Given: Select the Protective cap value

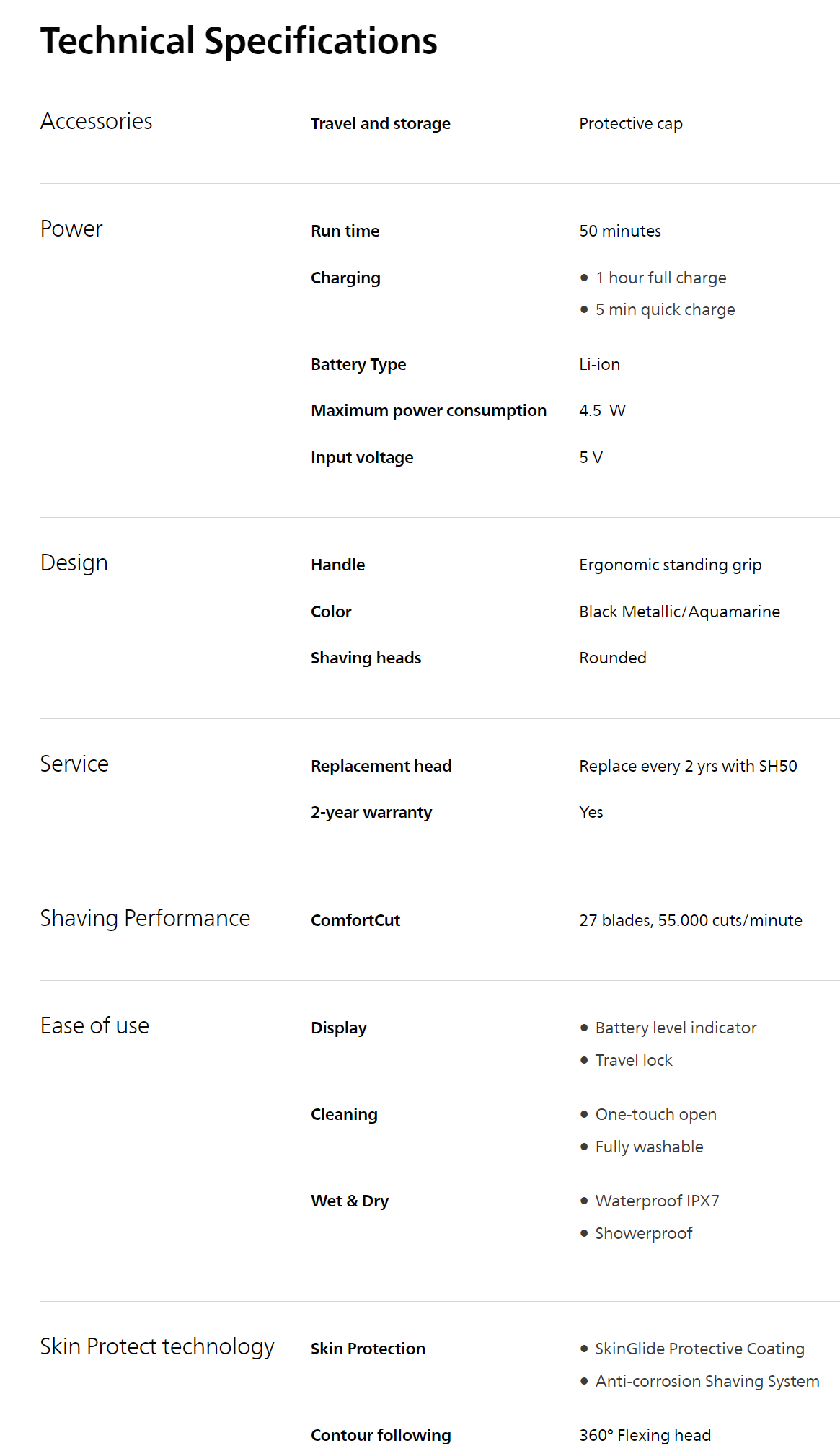Looking at the screenshot, I should (x=630, y=123).
